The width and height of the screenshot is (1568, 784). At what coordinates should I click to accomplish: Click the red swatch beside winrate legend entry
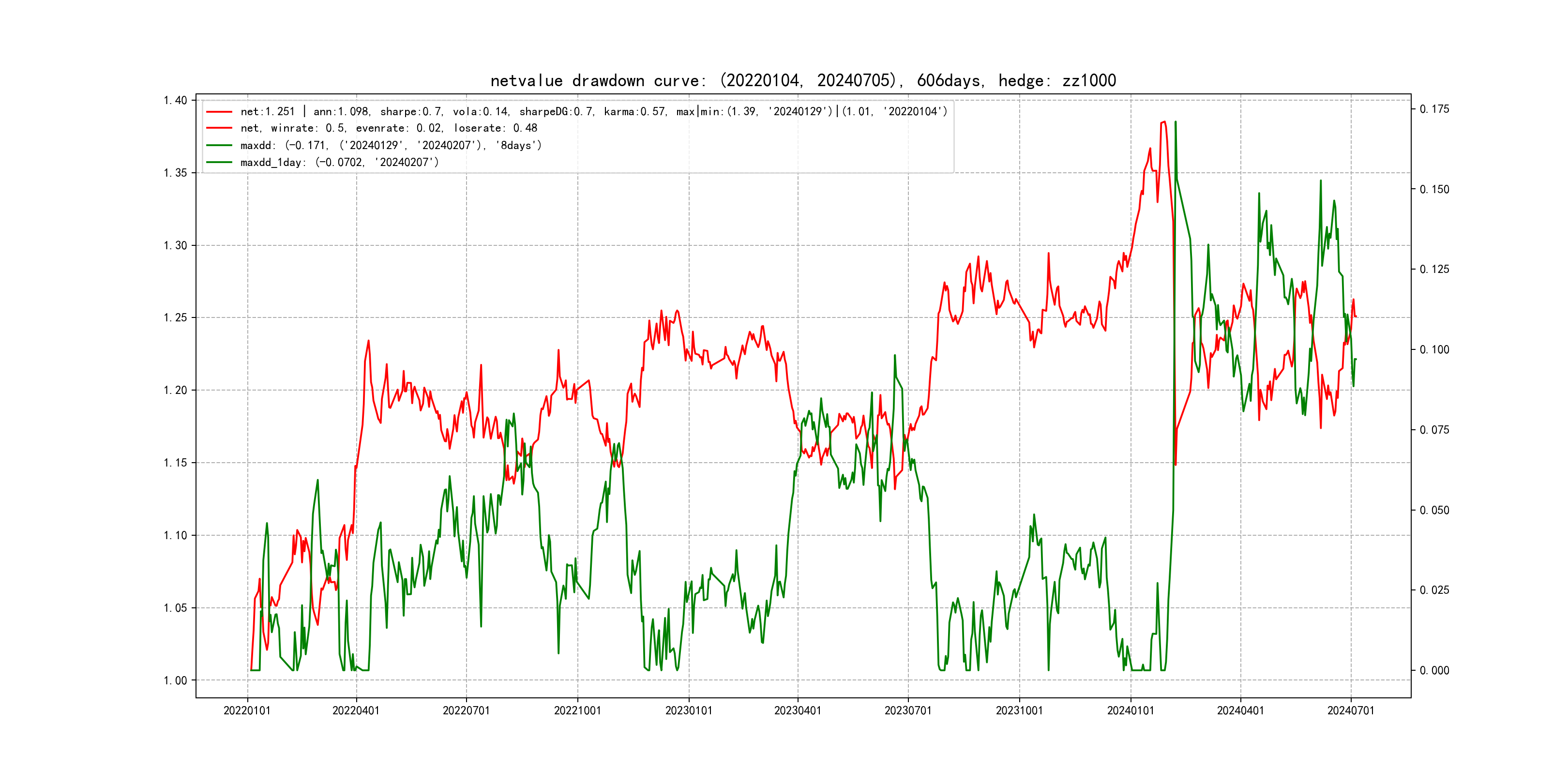pos(219,128)
